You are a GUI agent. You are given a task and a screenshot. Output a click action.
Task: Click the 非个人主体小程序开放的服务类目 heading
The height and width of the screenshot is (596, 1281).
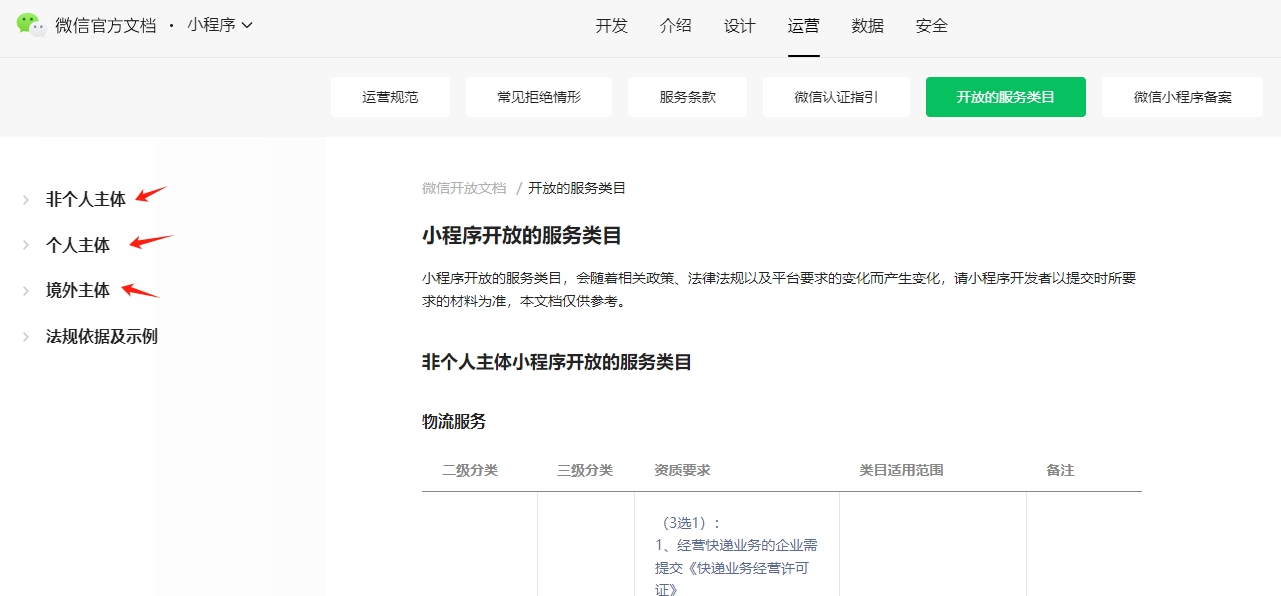557,362
